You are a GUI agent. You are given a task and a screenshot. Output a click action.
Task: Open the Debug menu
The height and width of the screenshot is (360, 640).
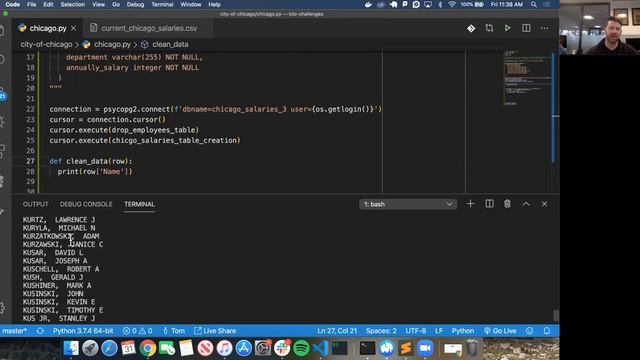(x=135, y=4)
